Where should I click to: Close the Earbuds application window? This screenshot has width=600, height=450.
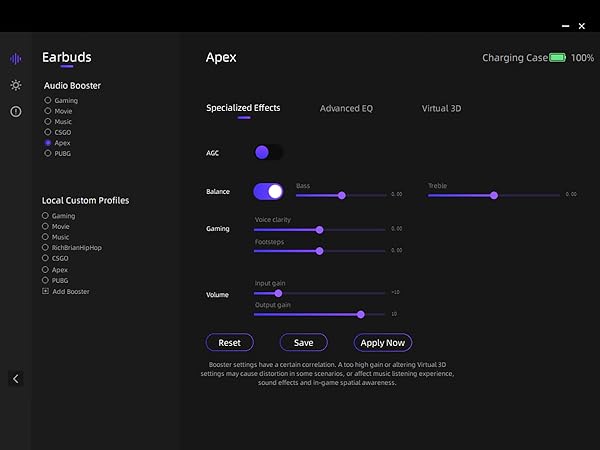[582, 26]
